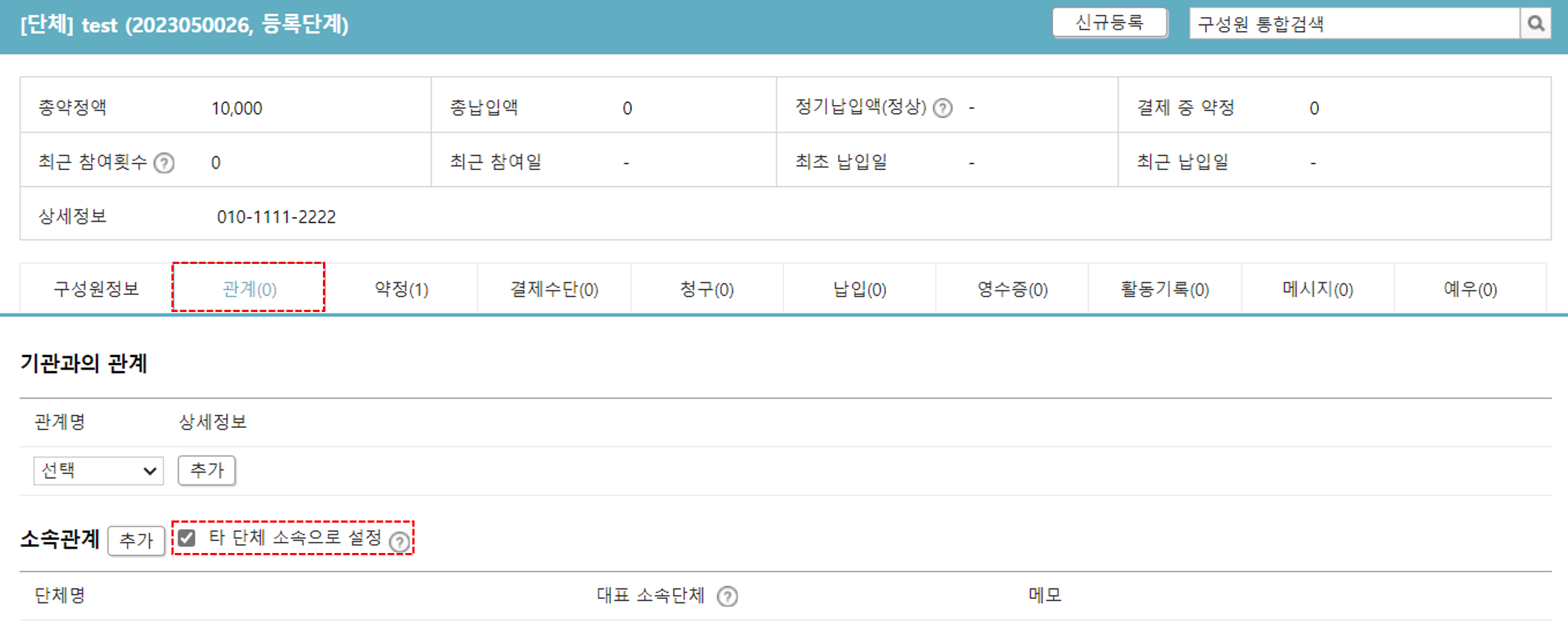Open help tooltip beside 정기납입액(정상)
This screenshot has height=638, width=1568.
click(x=942, y=108)
